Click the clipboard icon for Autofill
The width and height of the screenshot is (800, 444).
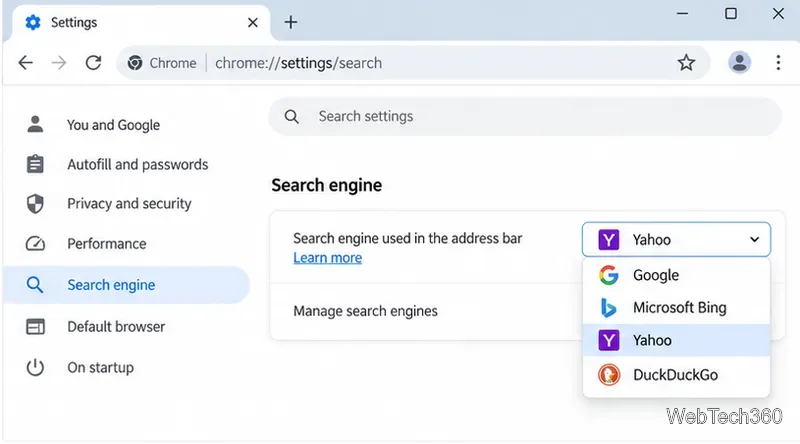pyautogui.click(x=35, y=164)
